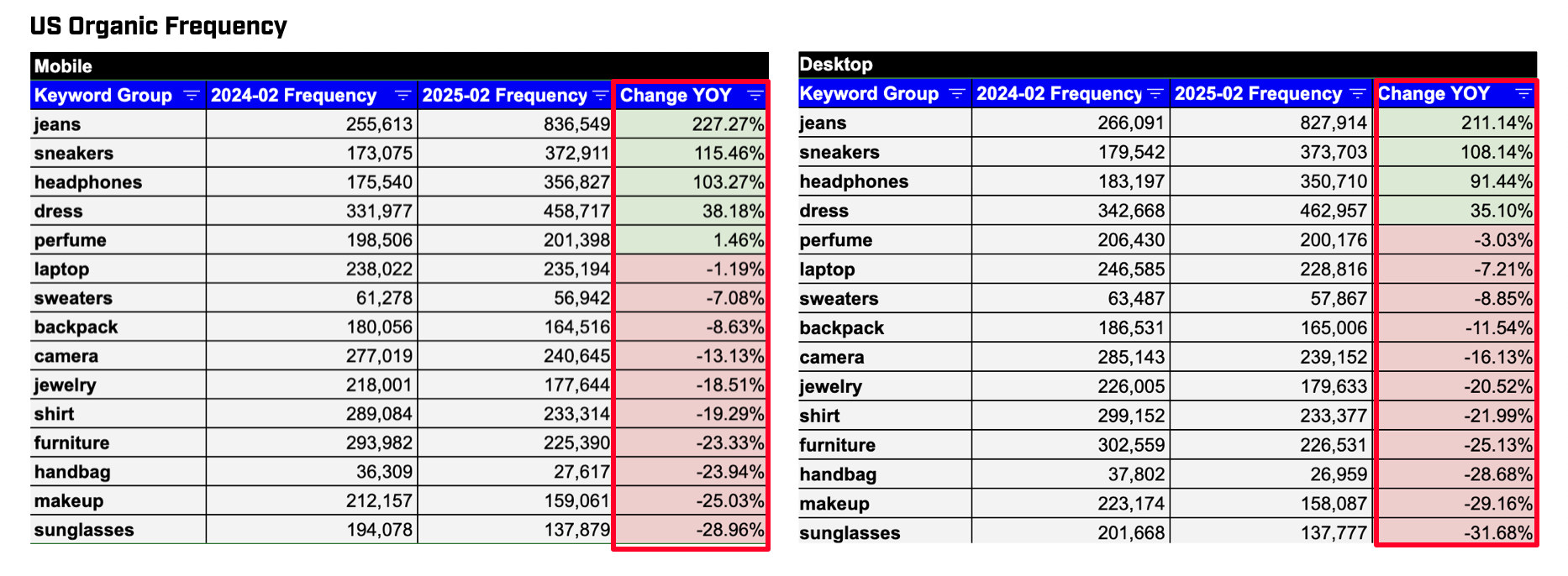Viewport: 1568px width, 576px height.
Task: Select Desktop Keyword Group header cell
Action: click(x=885, y=94)
